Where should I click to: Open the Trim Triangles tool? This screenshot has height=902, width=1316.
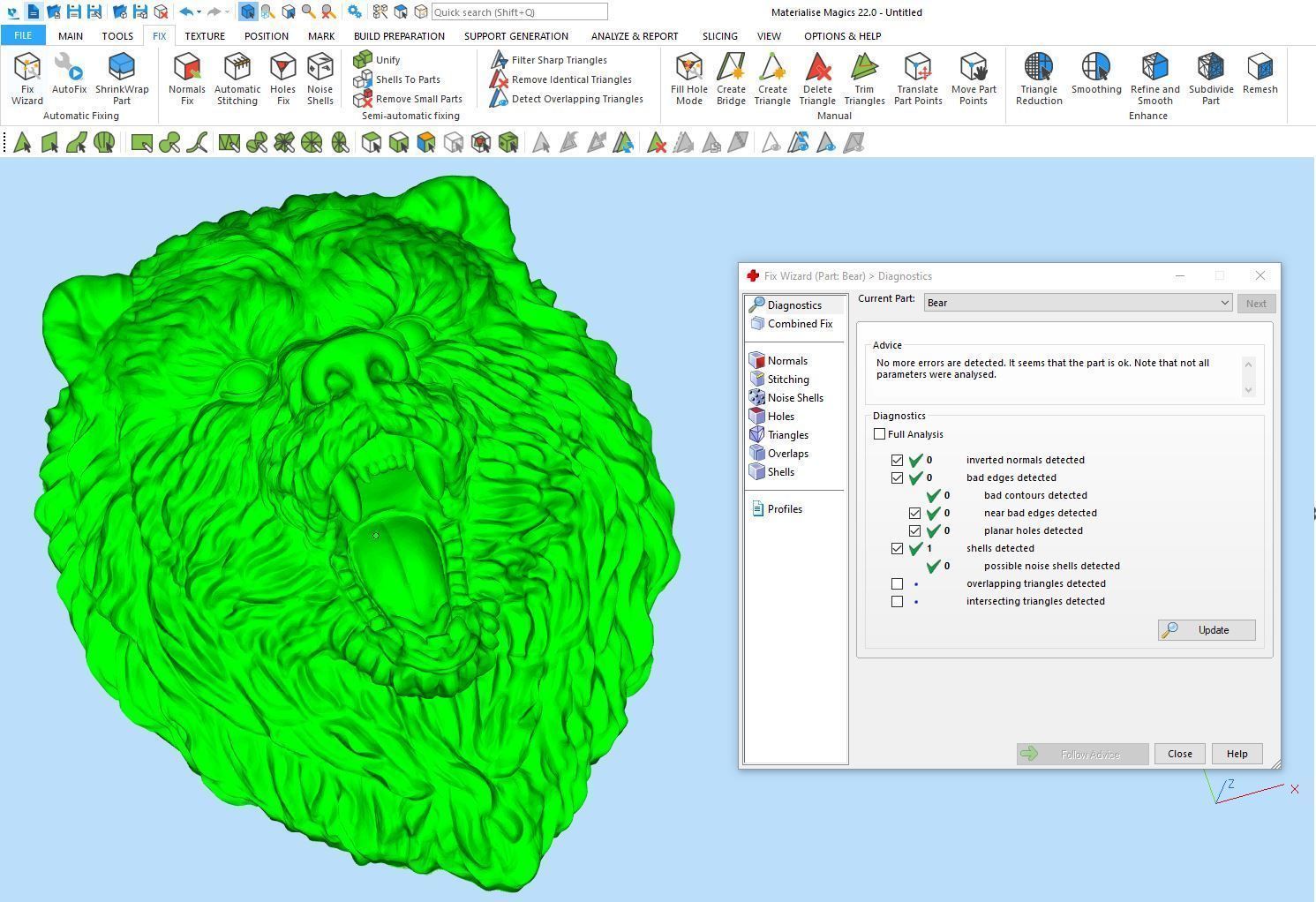(x=864, y=79)
